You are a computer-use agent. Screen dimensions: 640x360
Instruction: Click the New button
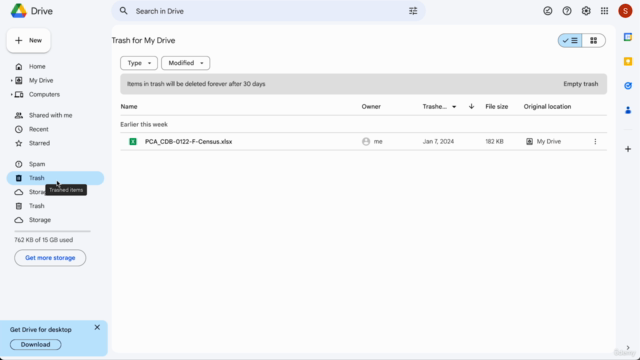29,40
